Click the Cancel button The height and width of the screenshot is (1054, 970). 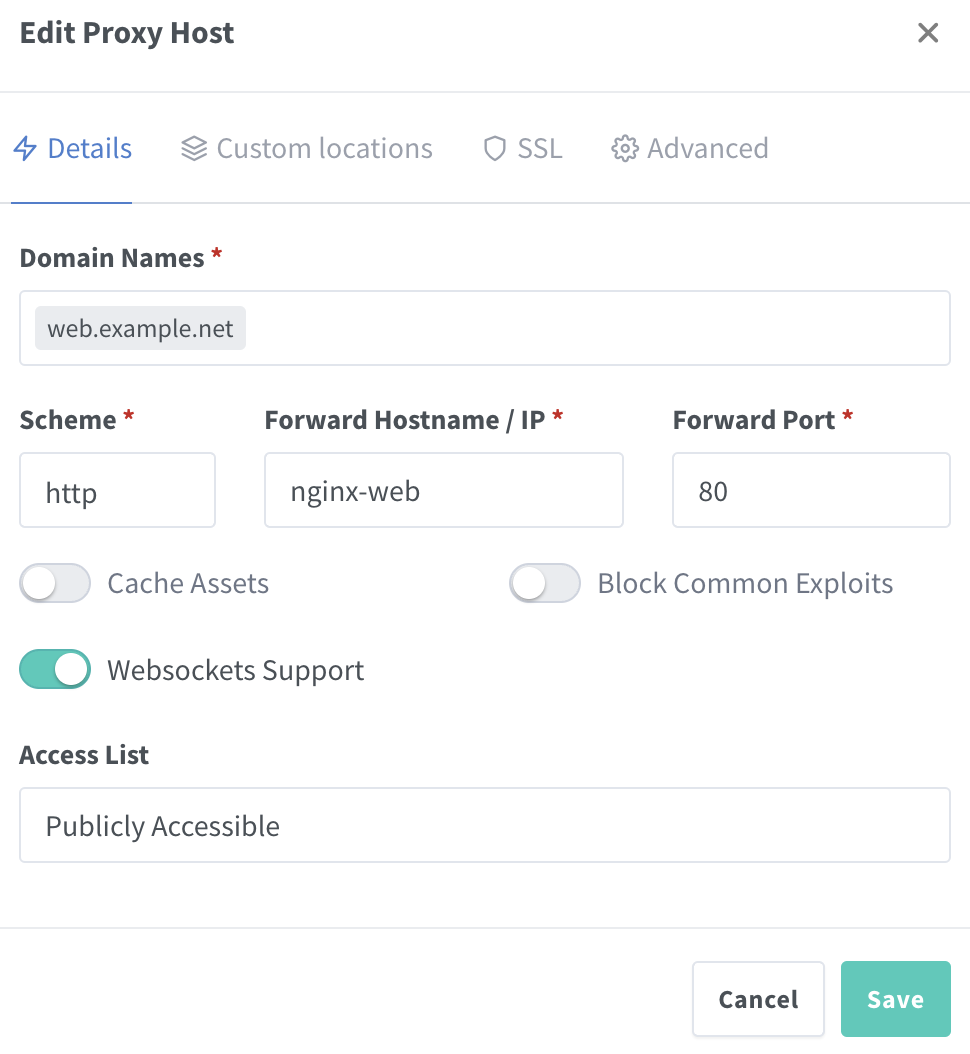pyautogui.click(x=758, y=999)
